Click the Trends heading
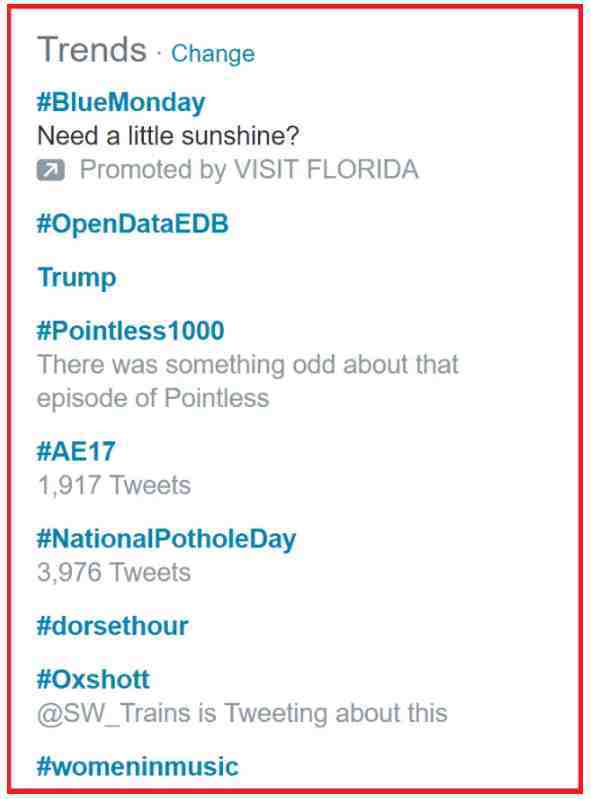This screenshot has height=799, width=591. click(92, 50)
